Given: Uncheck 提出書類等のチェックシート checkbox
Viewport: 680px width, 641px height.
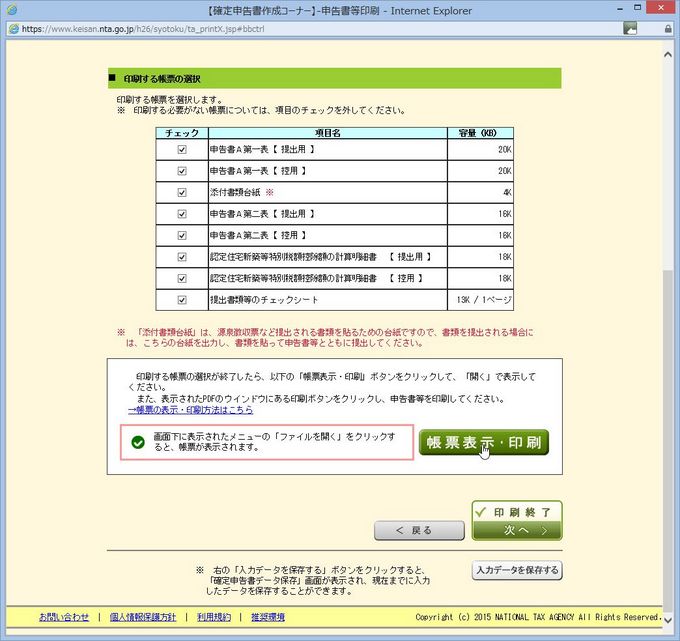Looking at the screenshot, I should pyautogui.click(x=182, y=299).
